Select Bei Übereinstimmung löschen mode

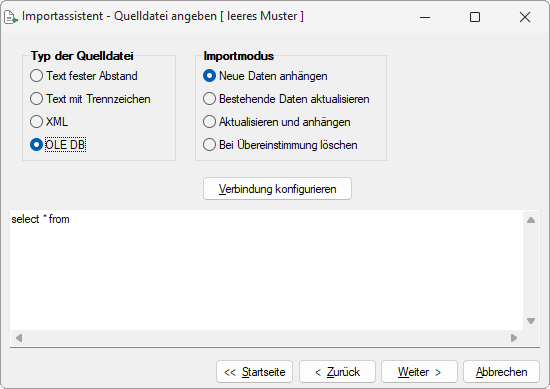click(x=280, y=145)
